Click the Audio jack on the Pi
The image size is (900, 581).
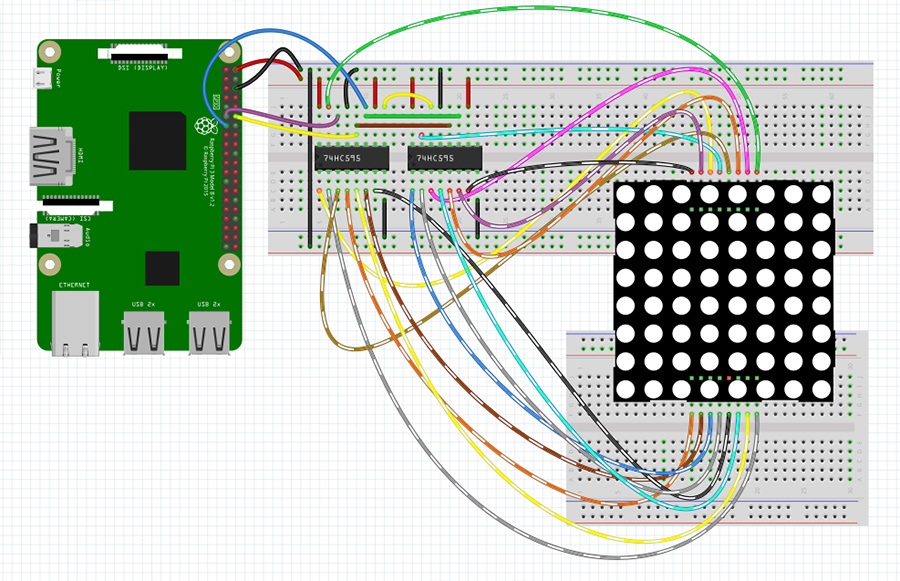click(x=56, y=236)
